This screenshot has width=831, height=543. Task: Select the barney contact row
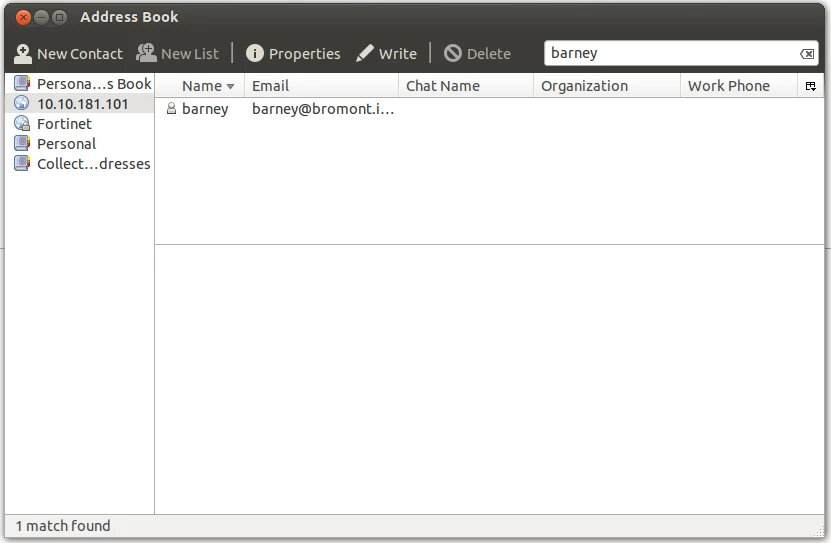(x=489, y=109)
